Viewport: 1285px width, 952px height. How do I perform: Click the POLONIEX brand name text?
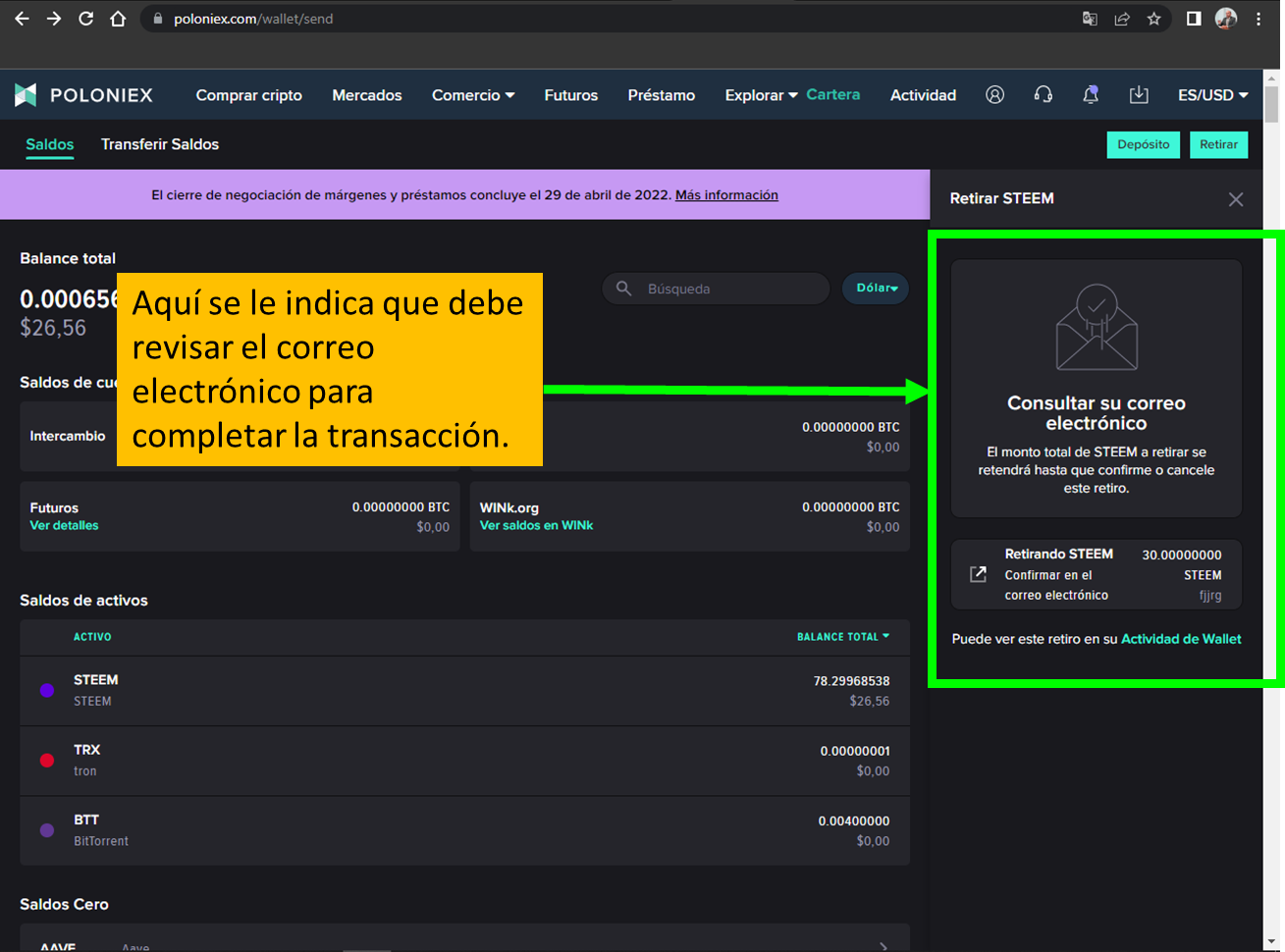point(102,95)
